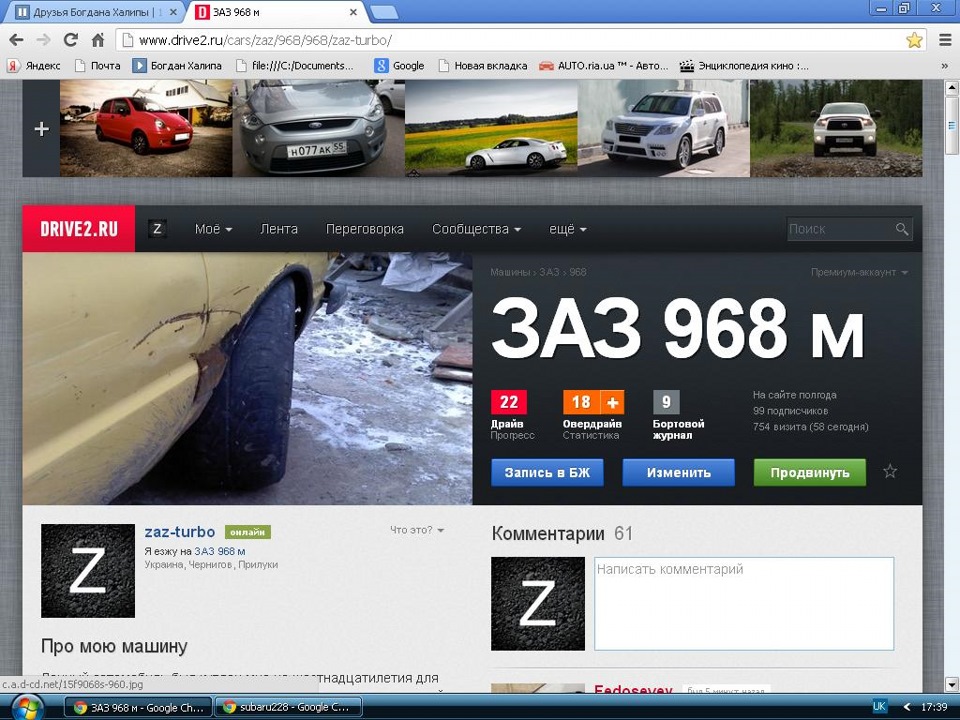Click the zaz-turbo Z avatar
The width and height of the screenshot is (960, 720).
coord(88,571)
